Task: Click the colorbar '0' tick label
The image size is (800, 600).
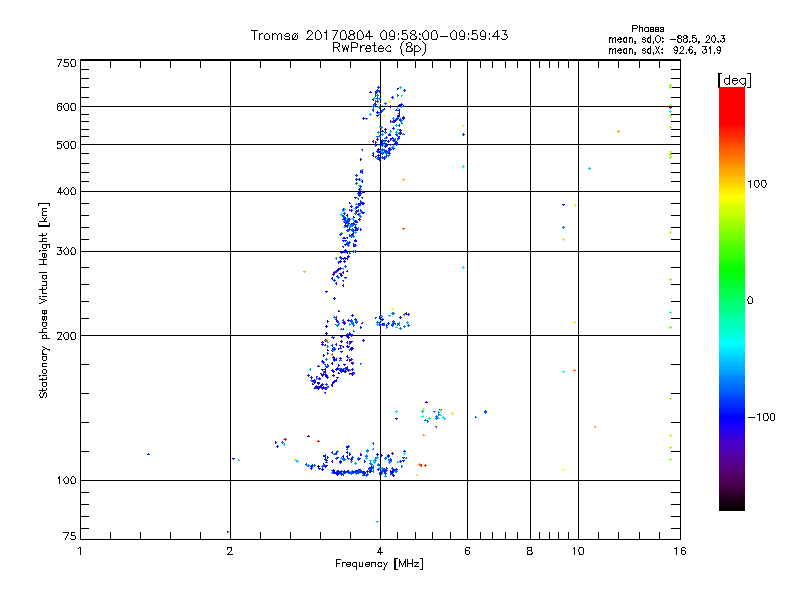Action: pyautogui.click(x=750, y=301)
